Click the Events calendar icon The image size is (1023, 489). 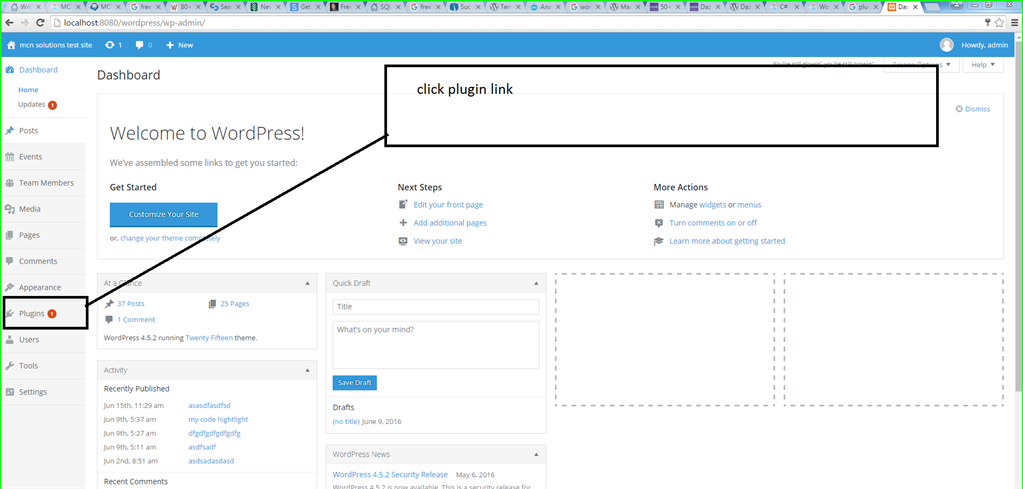(x=10, y=156)
